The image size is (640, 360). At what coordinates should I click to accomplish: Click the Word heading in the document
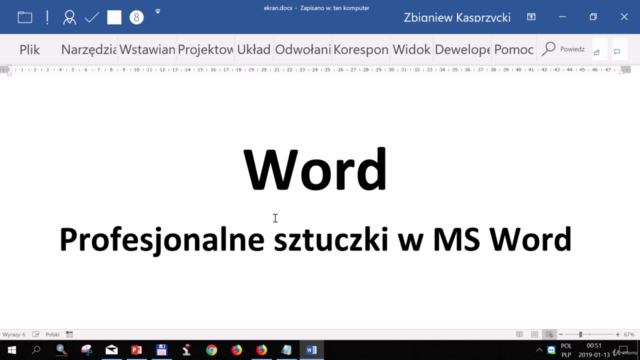[315, 170]
